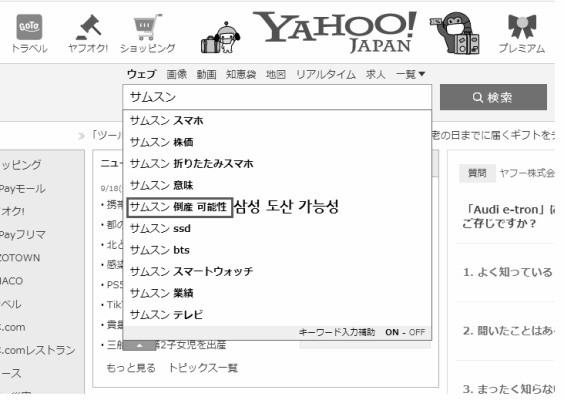Choose suggestion サムスン 株価

[277, 142]
